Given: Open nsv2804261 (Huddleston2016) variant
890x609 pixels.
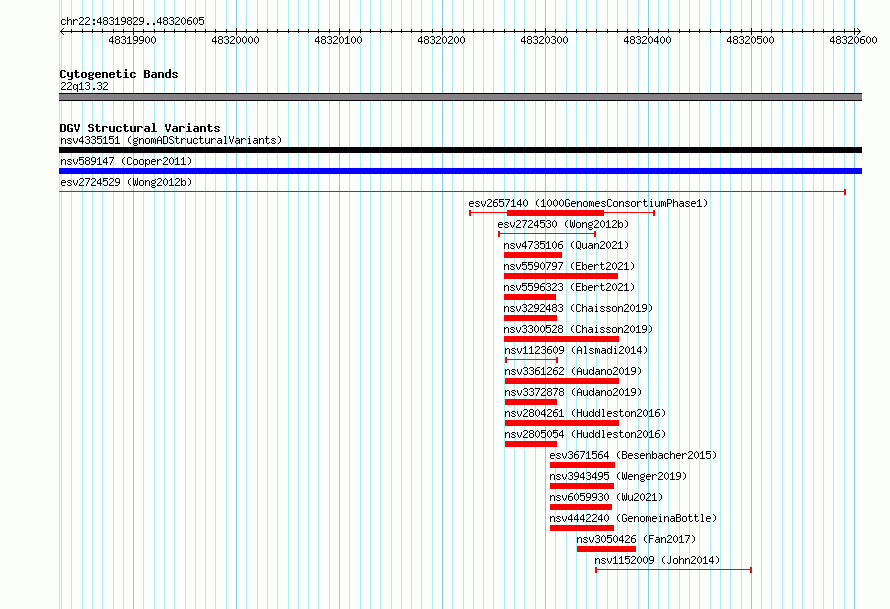Looking at the screenshot, I should click(x=585, y=413).
